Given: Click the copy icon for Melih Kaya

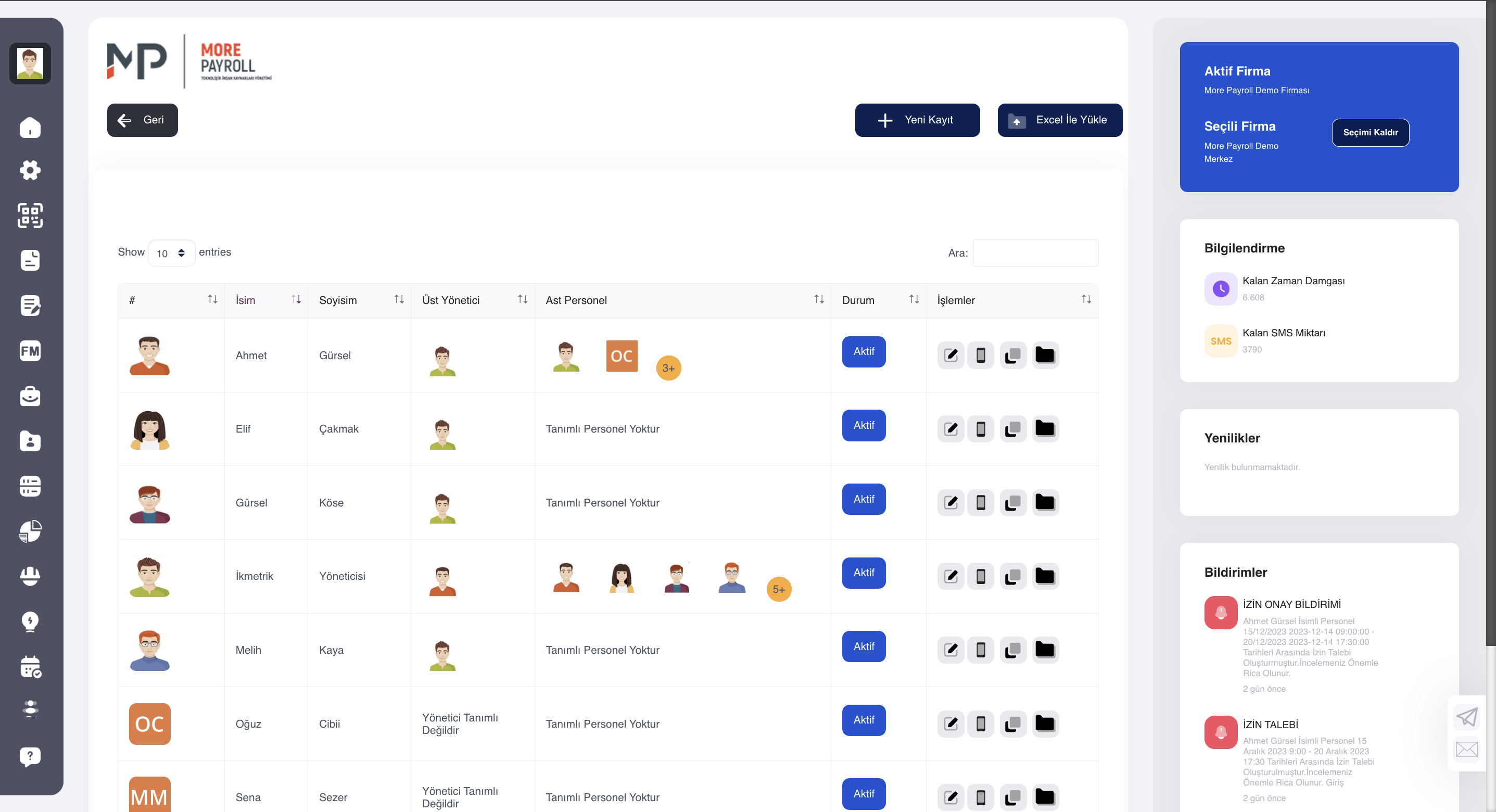Looking at the screenshot, I should click(1013, 650).
